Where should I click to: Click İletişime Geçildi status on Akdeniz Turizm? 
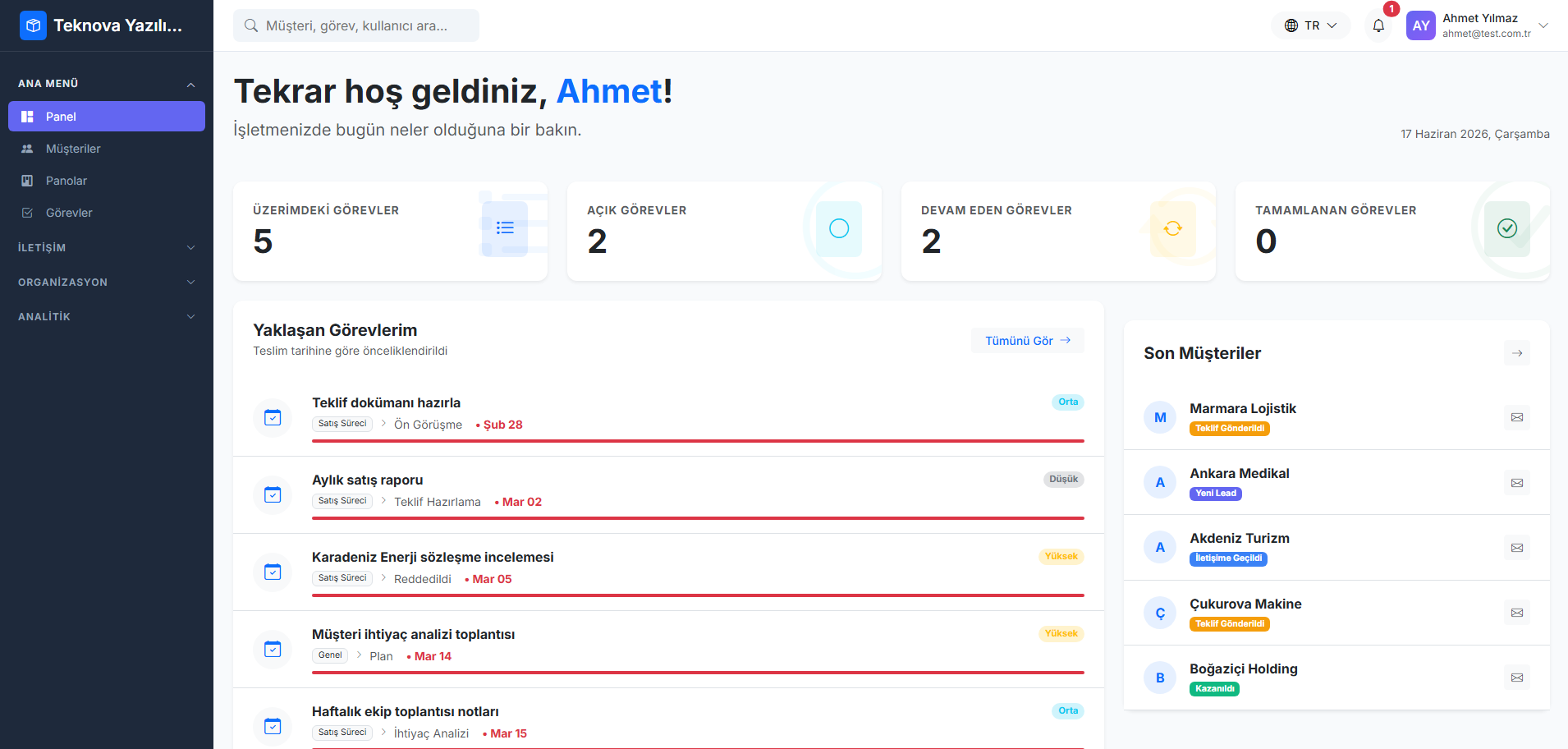tap(1228, 558)
